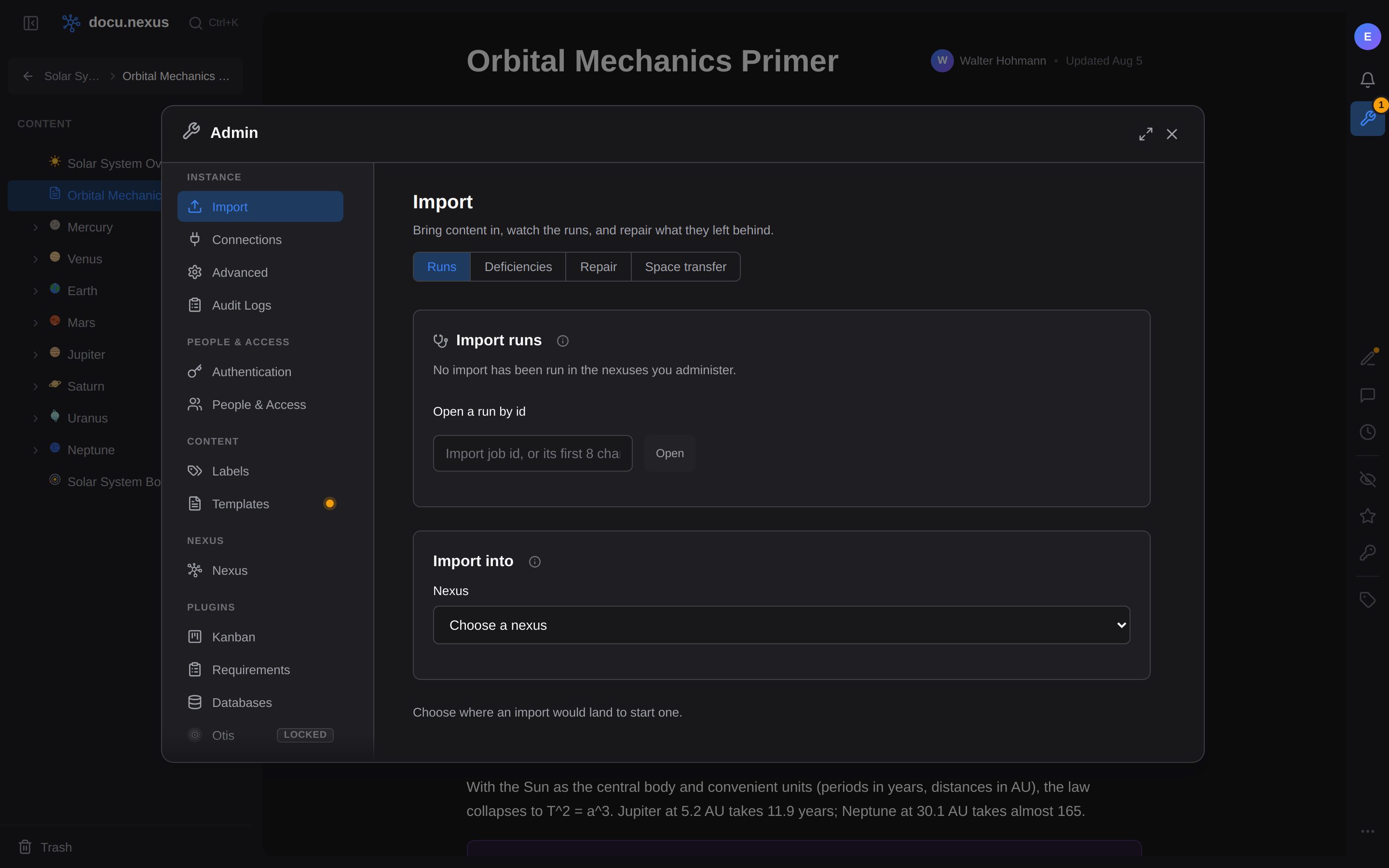Image resolution: width=1389 pixels, height=868 pixels.
Task: Select the Runs tab
Action: click(441, 267)
